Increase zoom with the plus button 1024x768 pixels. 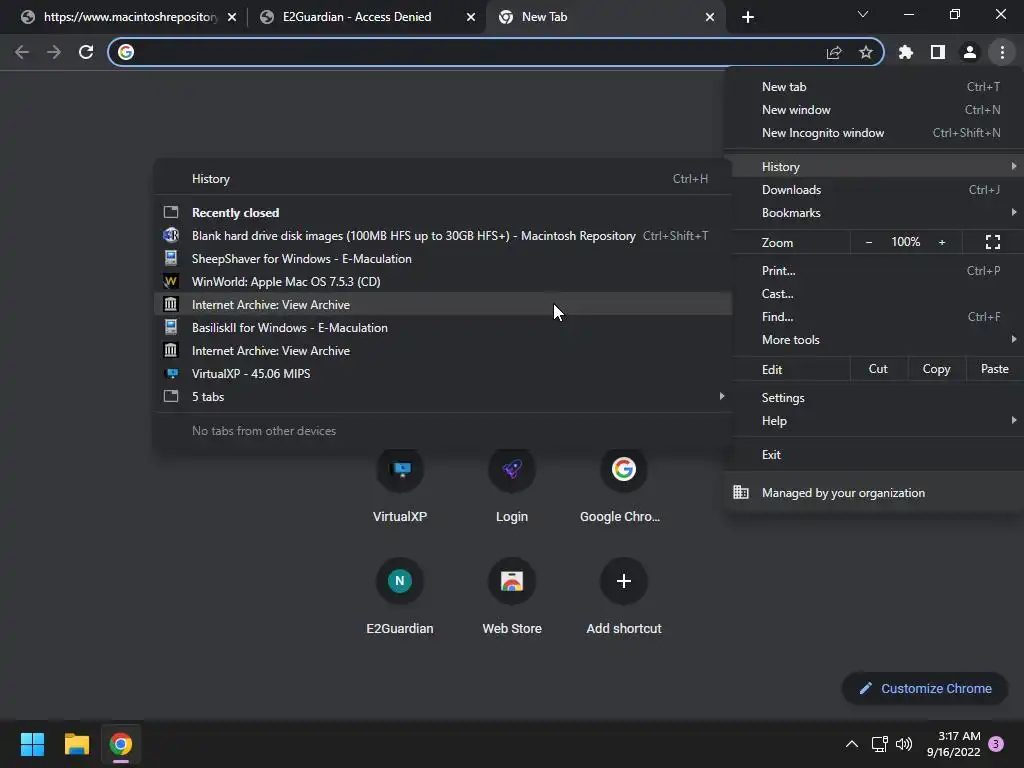(x=942, y=242)
